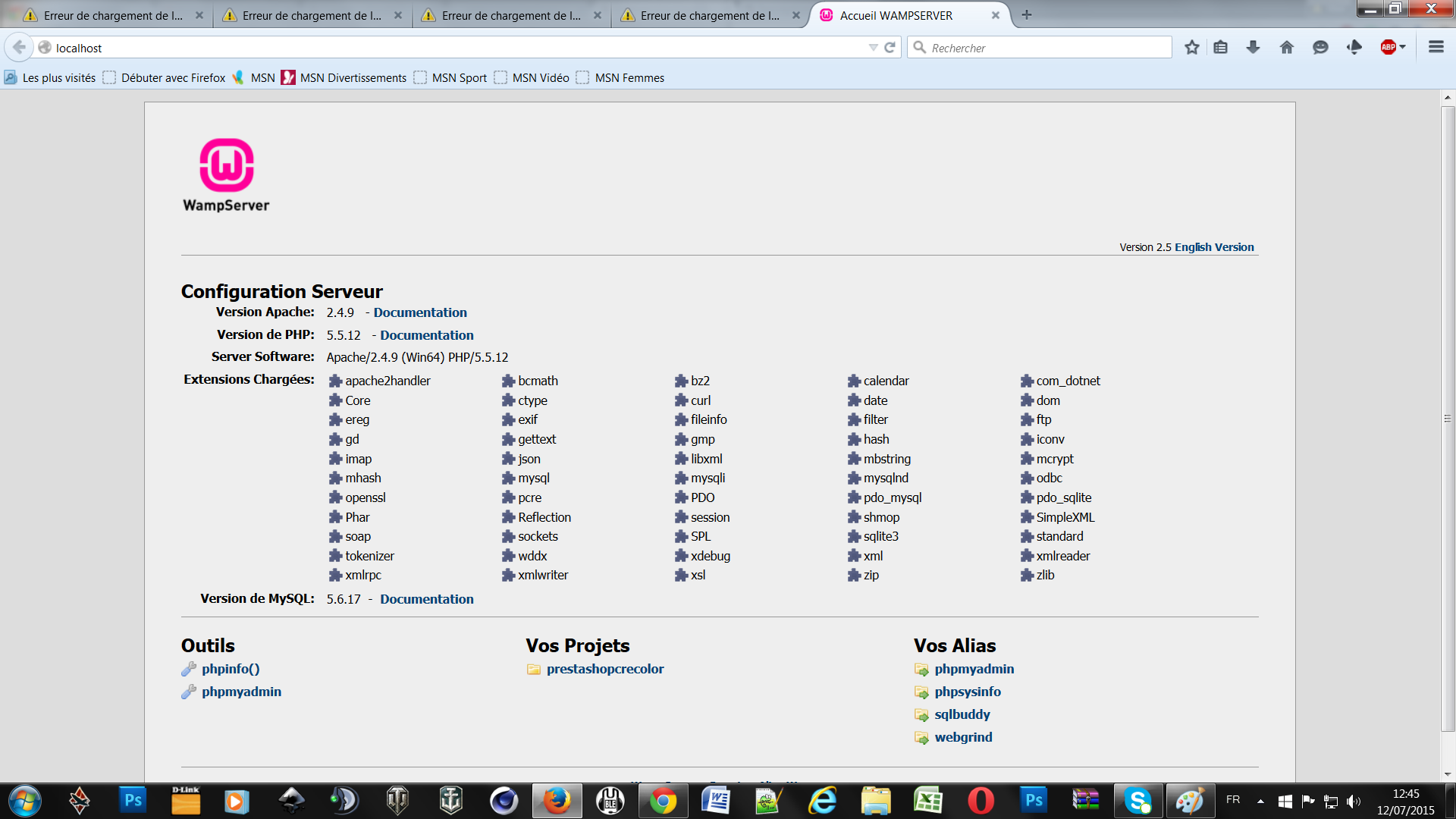This screenshot has width=1456, height=819.
Task: Open phpmyadmin under Outils
Action: click(241, 692)
